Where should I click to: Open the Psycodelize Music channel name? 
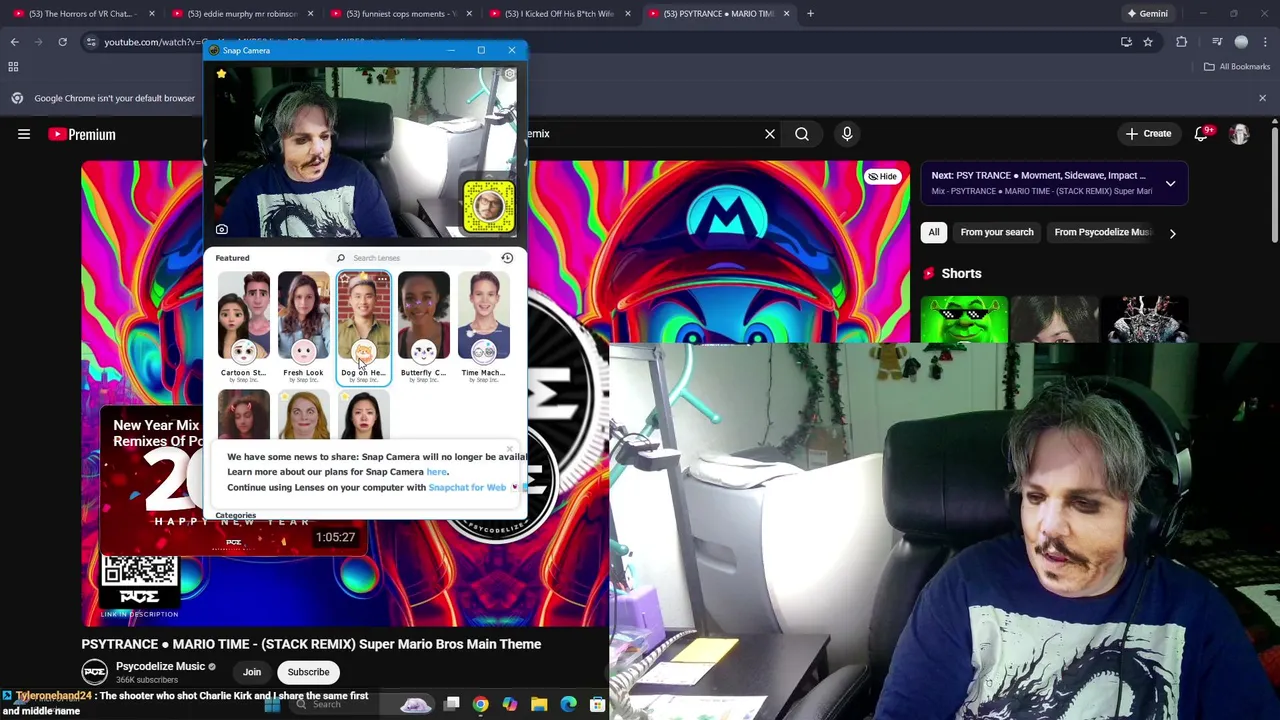click(160, 667)
